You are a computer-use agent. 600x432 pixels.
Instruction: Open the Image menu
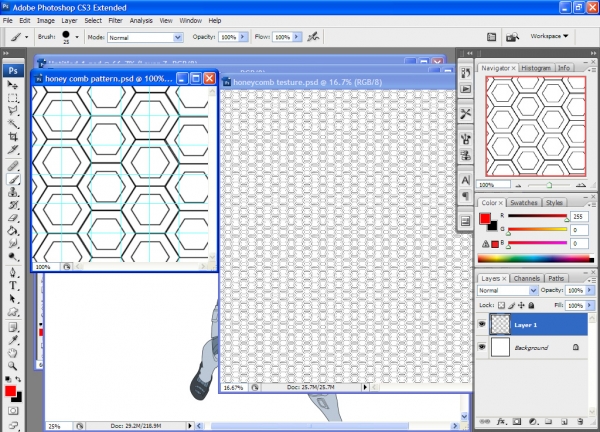tap(46, 21)
